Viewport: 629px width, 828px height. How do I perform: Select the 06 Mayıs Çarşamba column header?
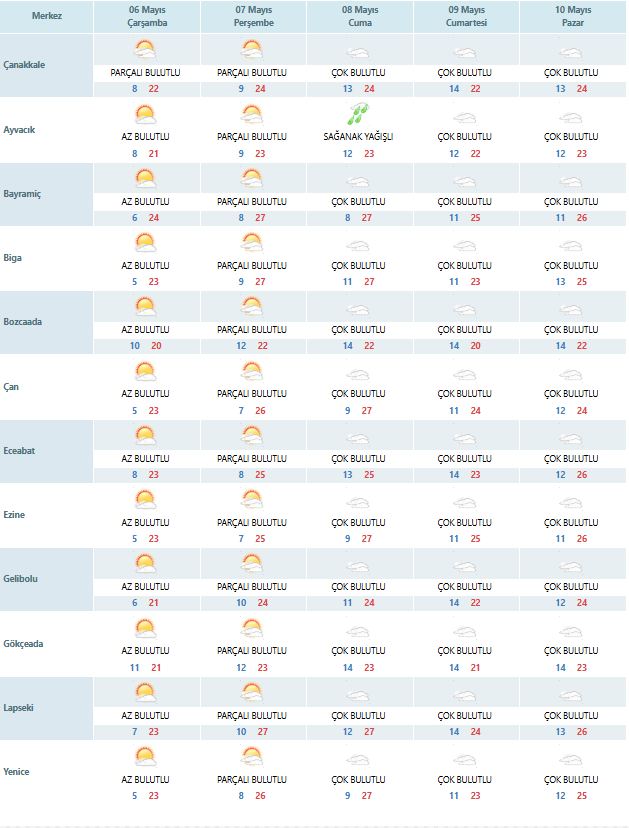147,16
